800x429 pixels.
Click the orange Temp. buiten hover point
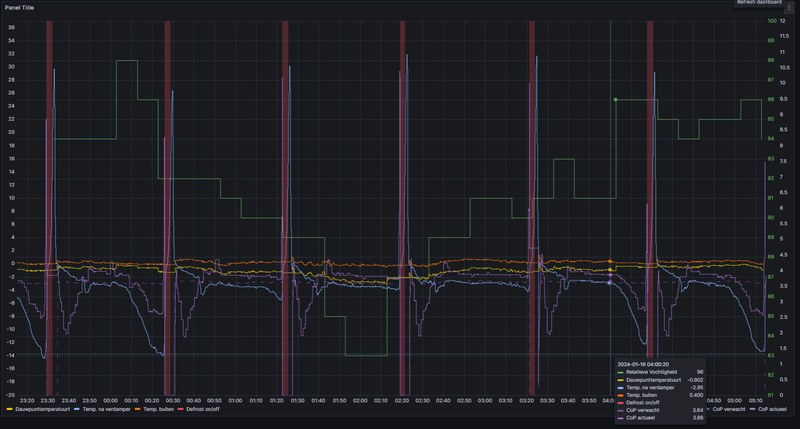tap(610, 261)
